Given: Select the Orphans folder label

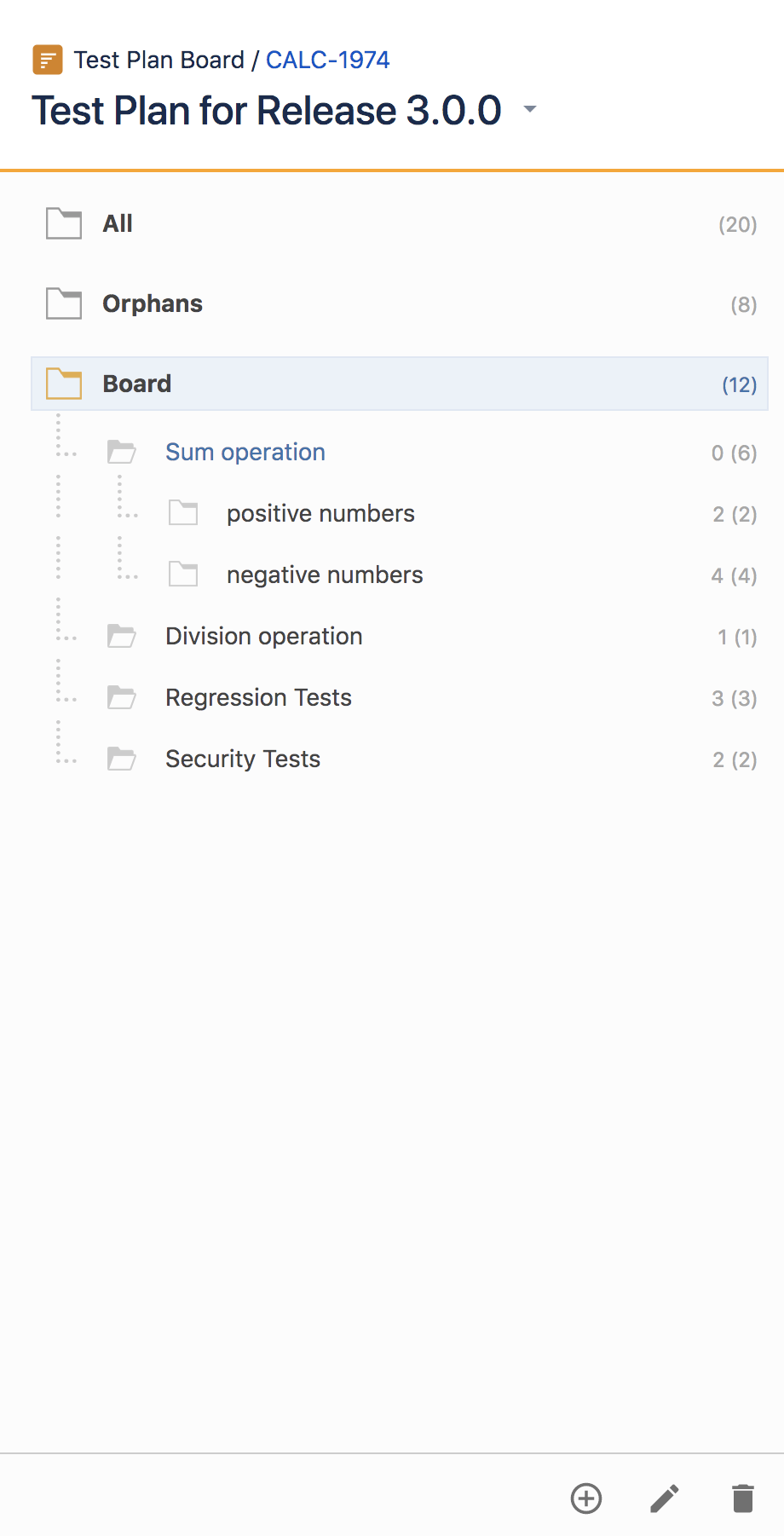Looking at the screenshot, I should (153, 303).
